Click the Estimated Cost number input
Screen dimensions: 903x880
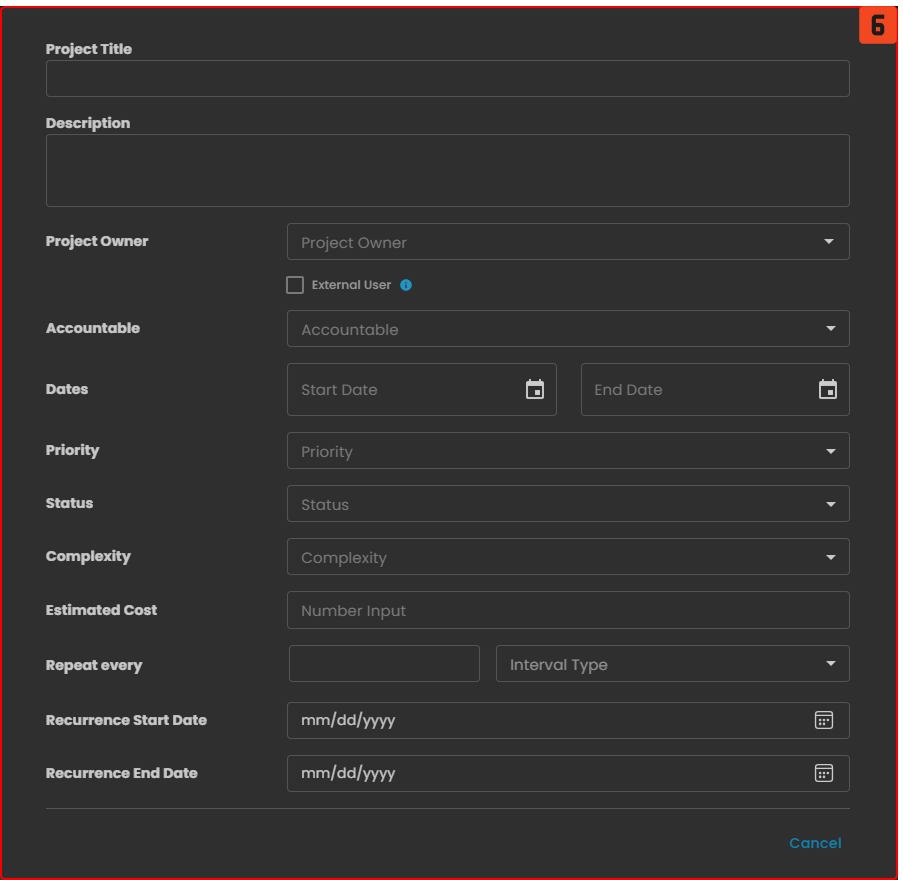(x=567, y=610)
